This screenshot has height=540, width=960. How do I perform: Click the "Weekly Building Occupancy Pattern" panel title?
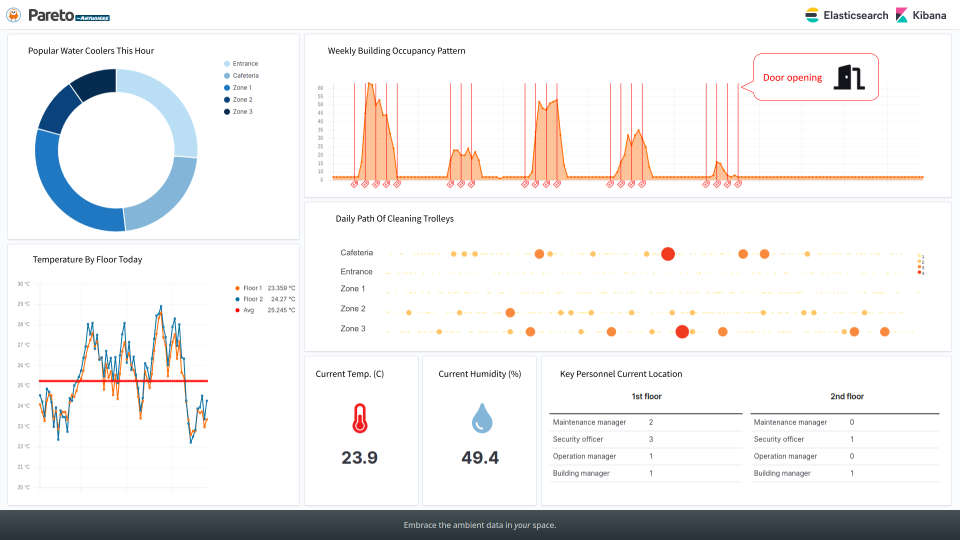(397, 51)
